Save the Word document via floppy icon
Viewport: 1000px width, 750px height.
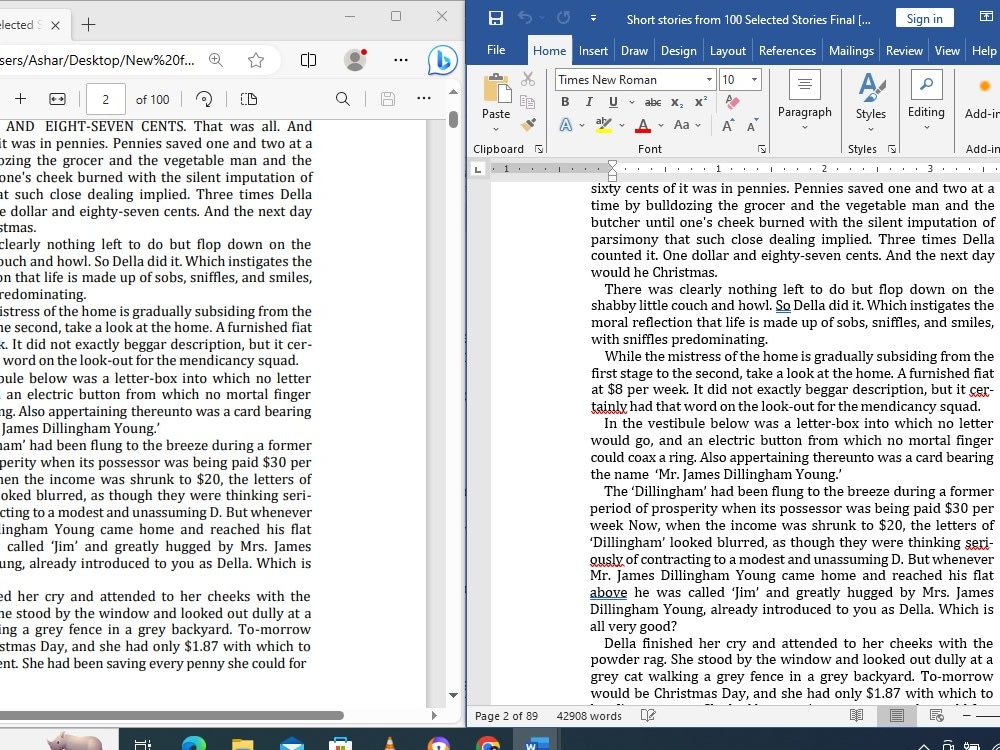(x=496, y=18)
